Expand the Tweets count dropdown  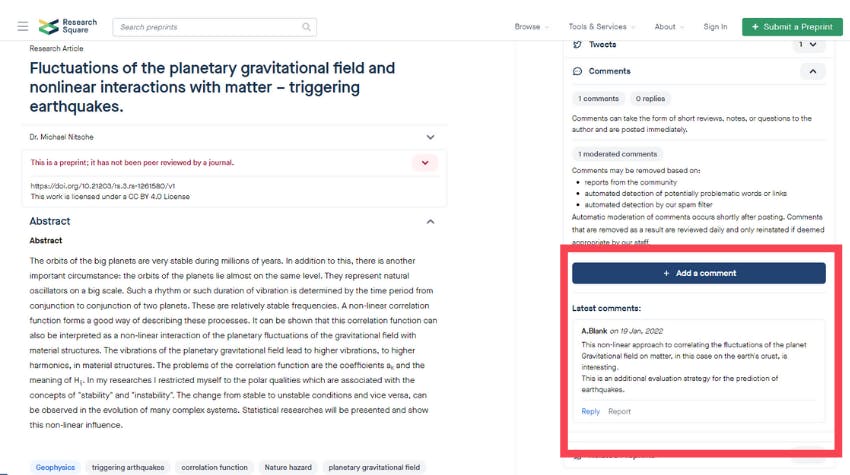pyautogui.click(x=808, y=45)
